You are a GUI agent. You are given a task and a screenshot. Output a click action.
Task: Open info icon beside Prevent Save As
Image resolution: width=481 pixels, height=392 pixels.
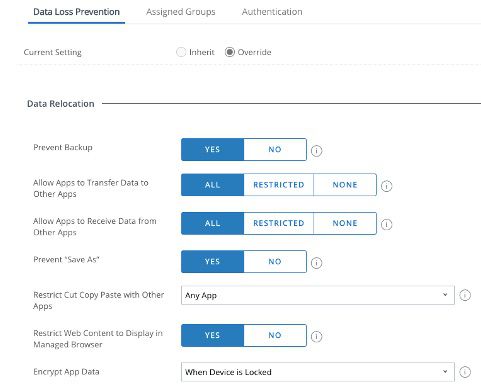click(316, 263)
